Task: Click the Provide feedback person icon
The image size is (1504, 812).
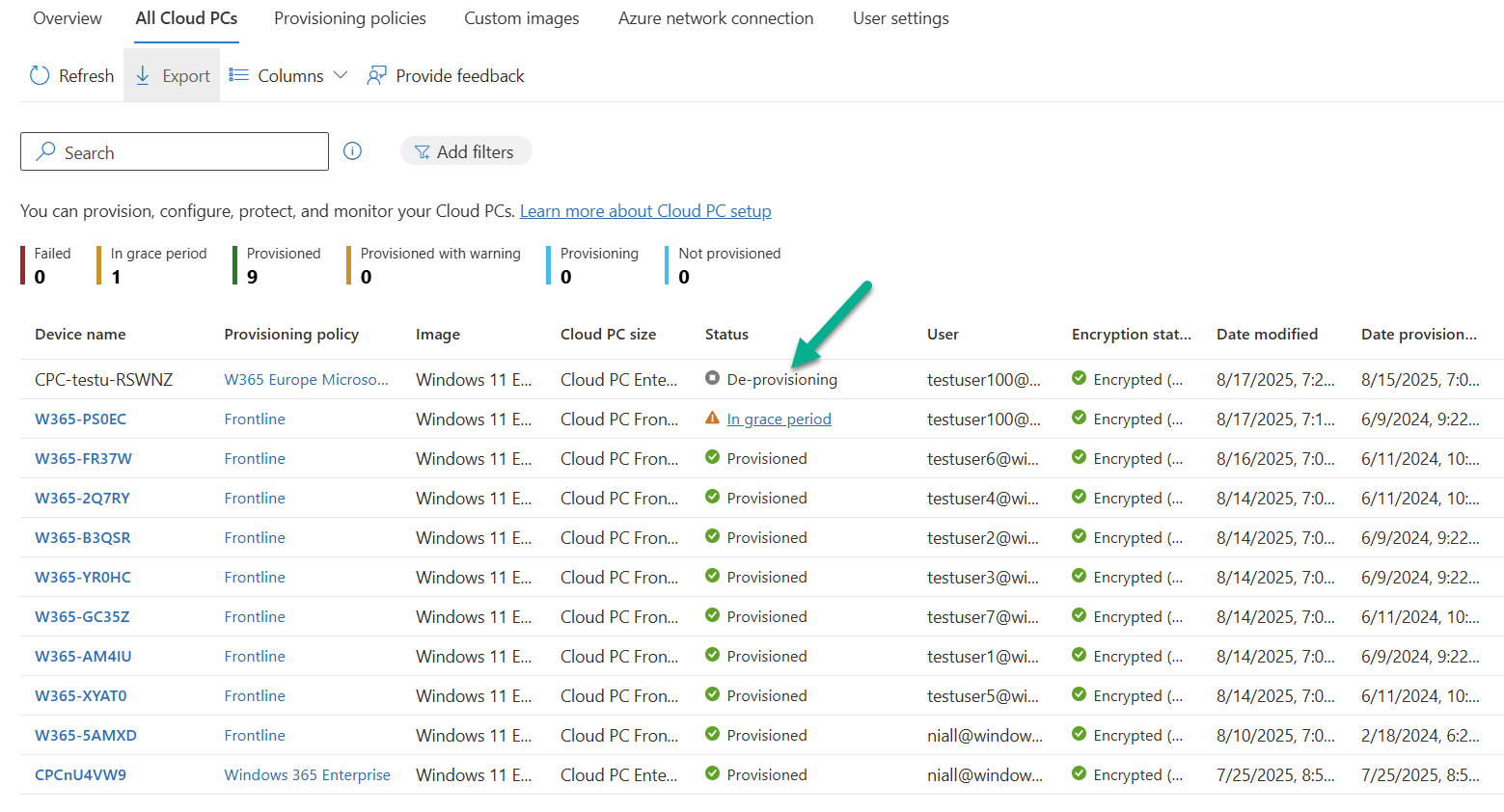Action: [x=376, y=75]
